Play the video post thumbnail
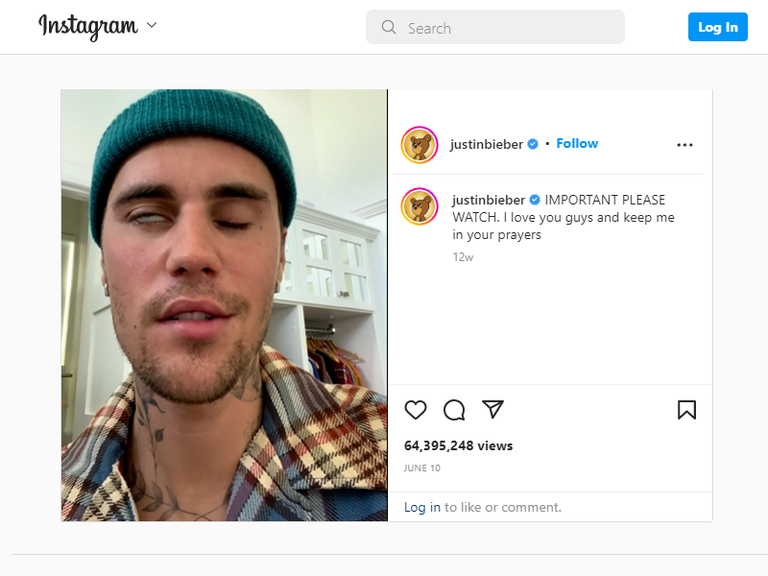 pos(224,305)
